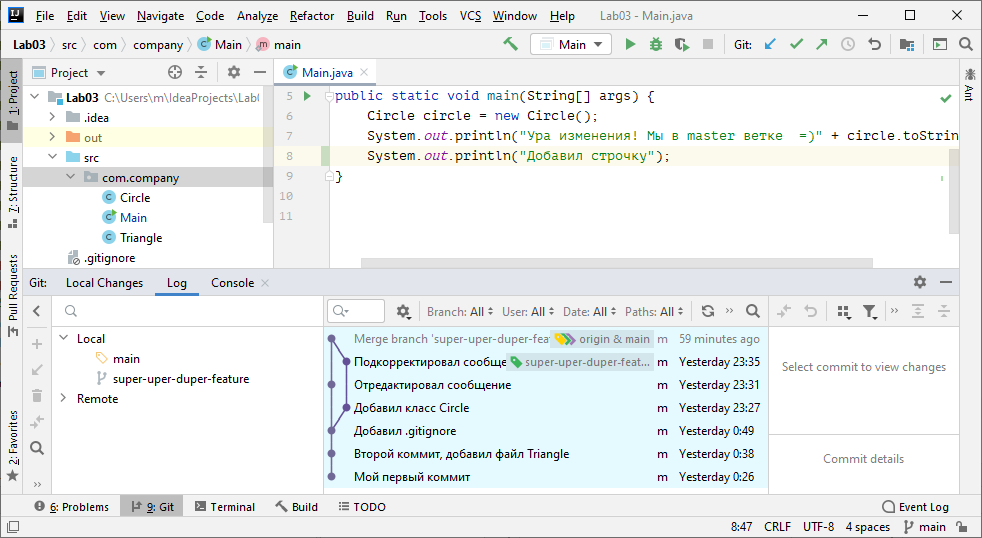Screen dimensions: 982x538
Task: Open the Analyze menu
Action: [x=257, y=16]
